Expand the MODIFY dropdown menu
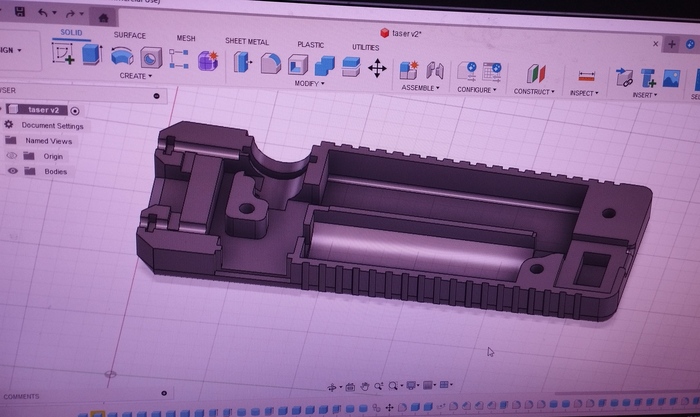This screenshot has width=700, height=417. pyautogui.click(x=308, y=83)
